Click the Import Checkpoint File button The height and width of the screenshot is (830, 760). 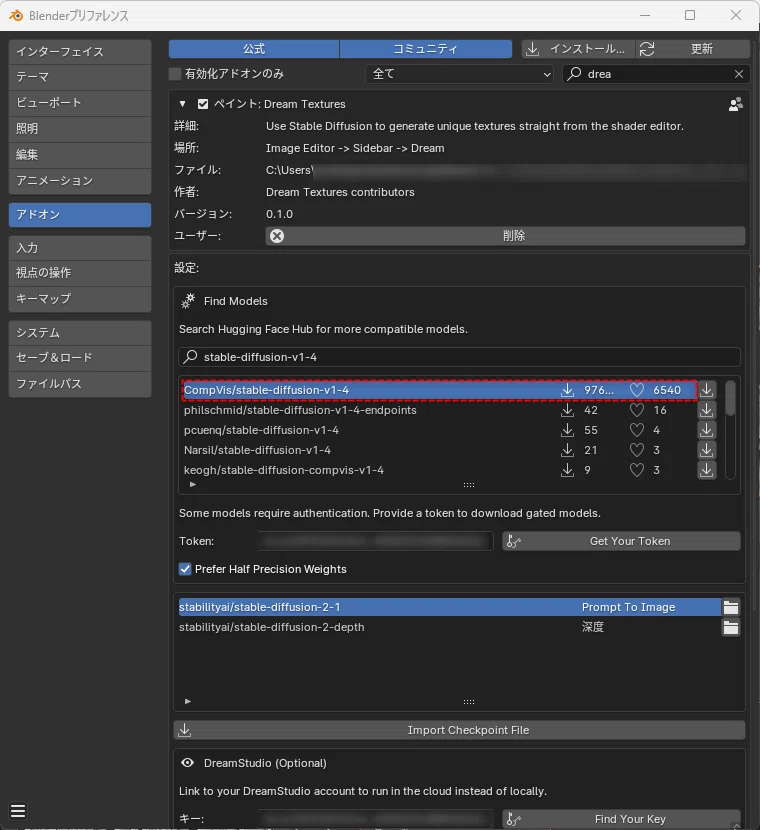pyautogui.click(x=459, y=730)
